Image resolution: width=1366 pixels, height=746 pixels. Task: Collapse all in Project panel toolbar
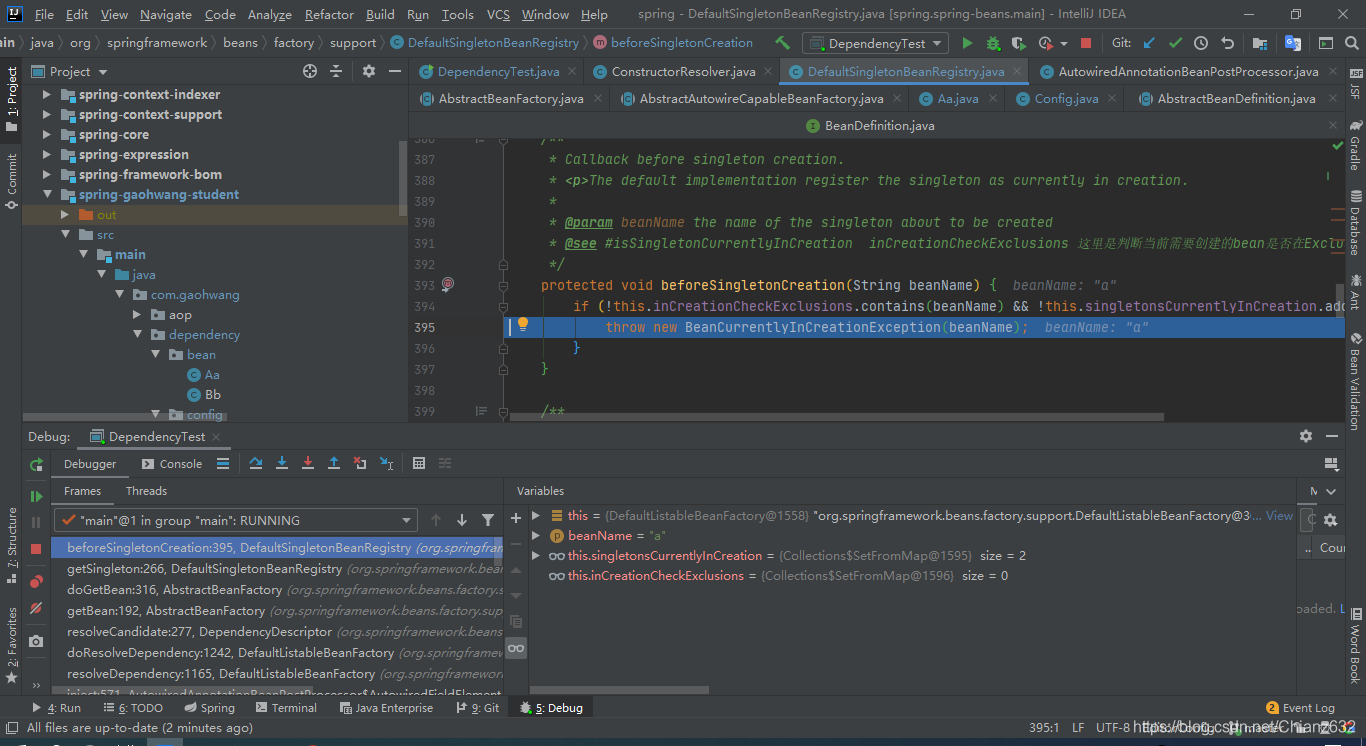pos(336,71)
